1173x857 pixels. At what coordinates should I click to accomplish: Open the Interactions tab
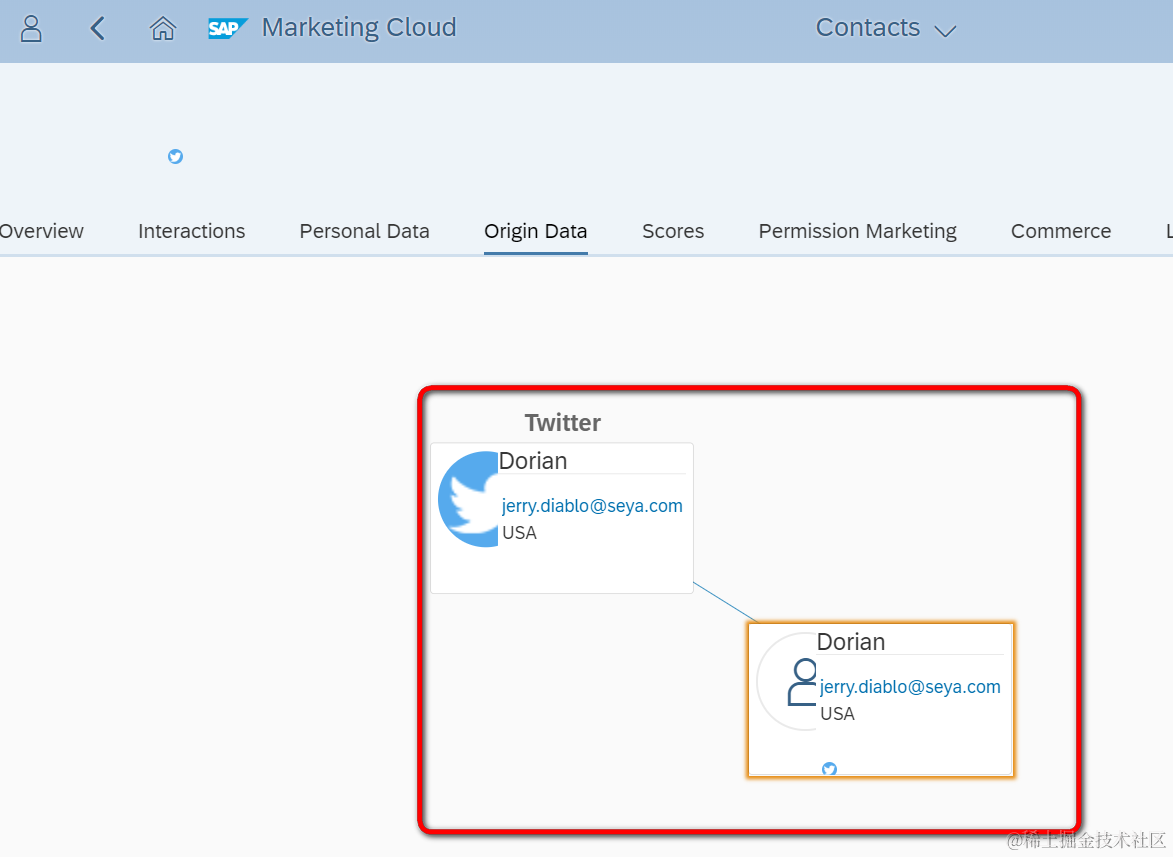tap(192, 231)
